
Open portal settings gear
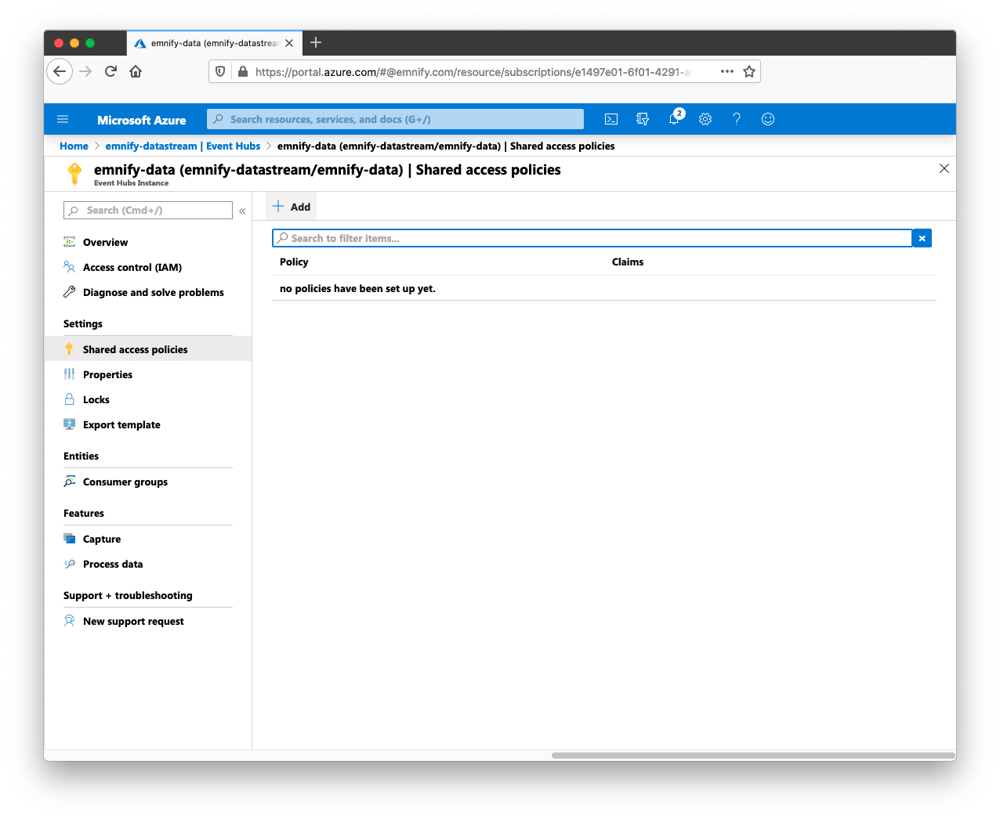[705, 119]
